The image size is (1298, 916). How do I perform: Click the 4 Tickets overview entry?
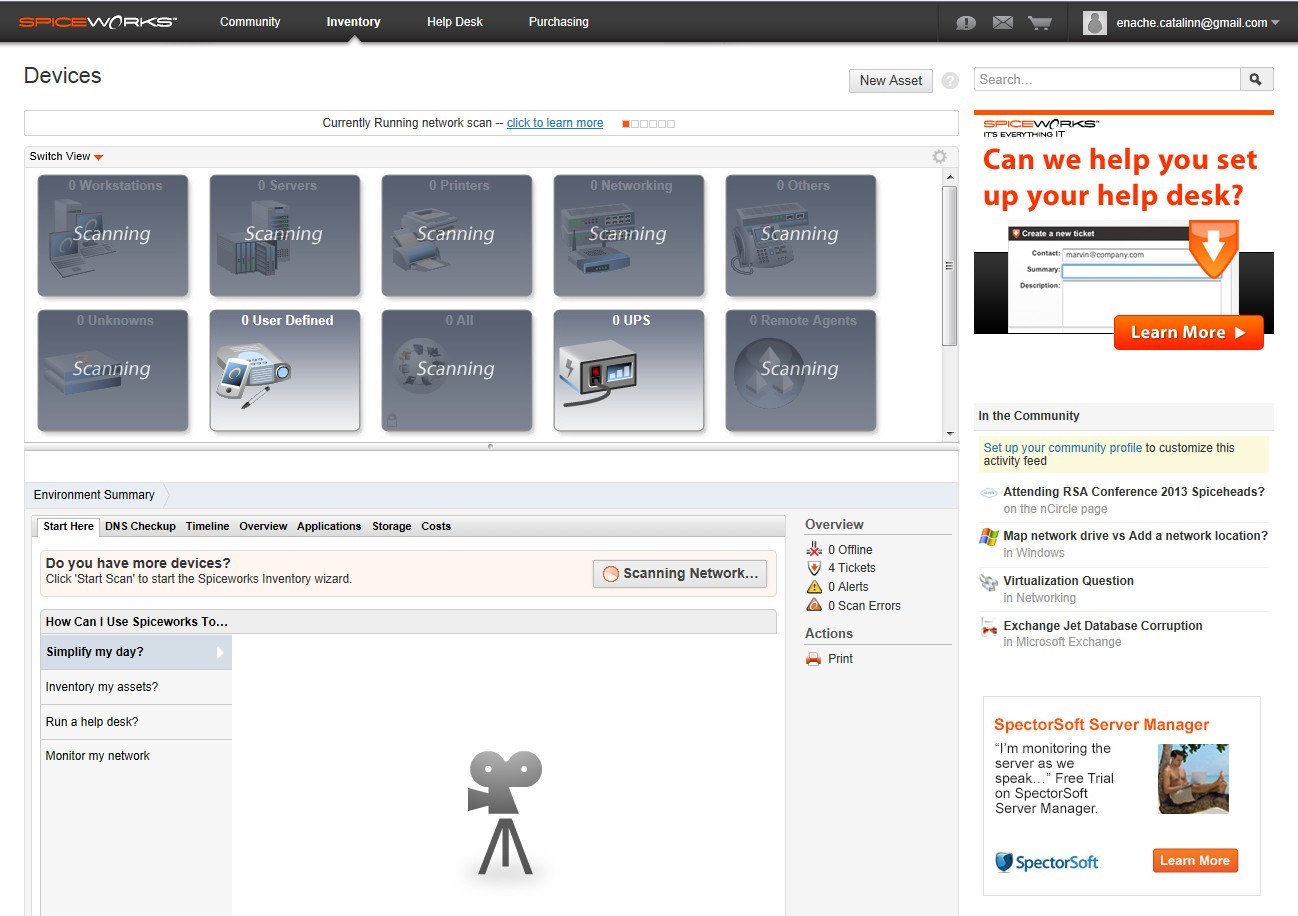click(851, 568)
